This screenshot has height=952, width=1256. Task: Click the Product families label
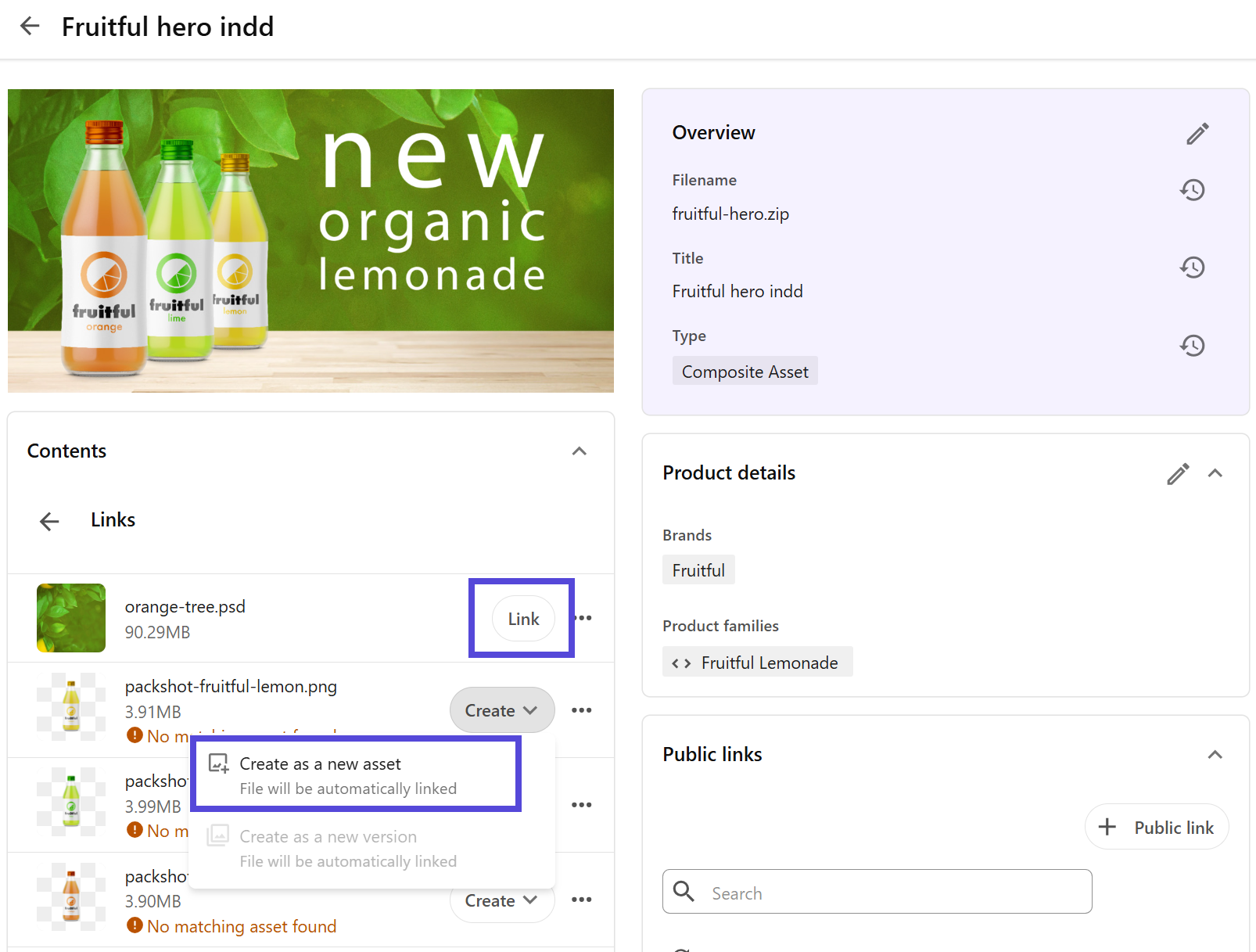coord(721,626)
